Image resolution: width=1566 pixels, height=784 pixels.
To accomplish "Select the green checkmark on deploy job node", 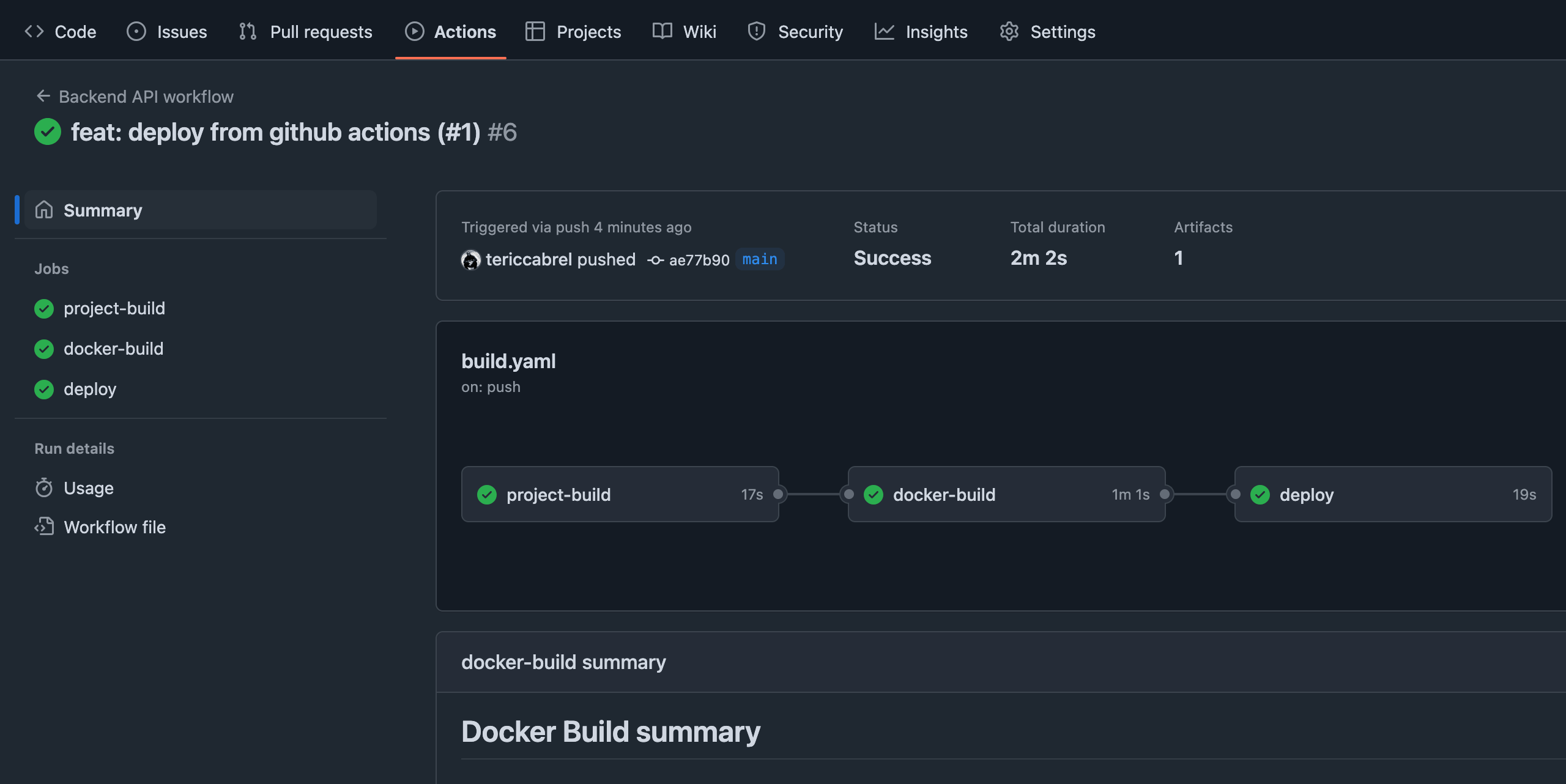I will pos(1260,494).
